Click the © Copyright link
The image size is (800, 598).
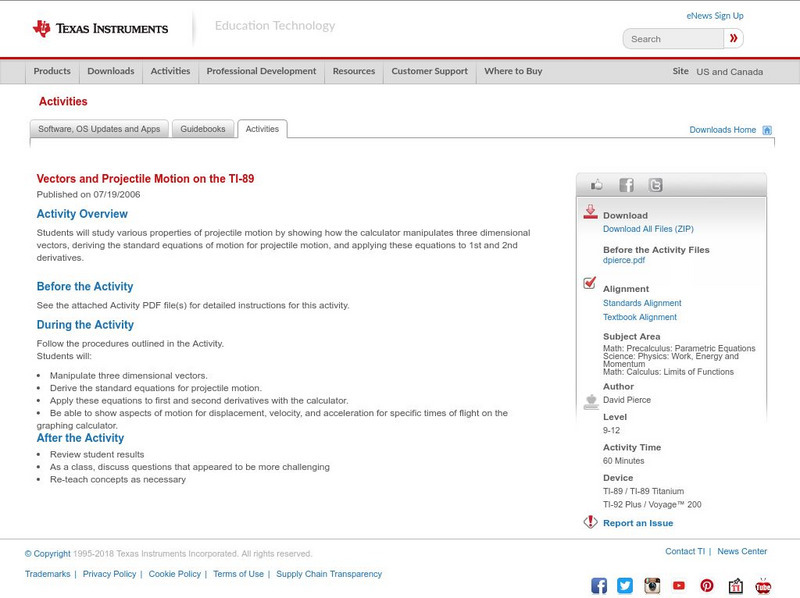[47, 554]
